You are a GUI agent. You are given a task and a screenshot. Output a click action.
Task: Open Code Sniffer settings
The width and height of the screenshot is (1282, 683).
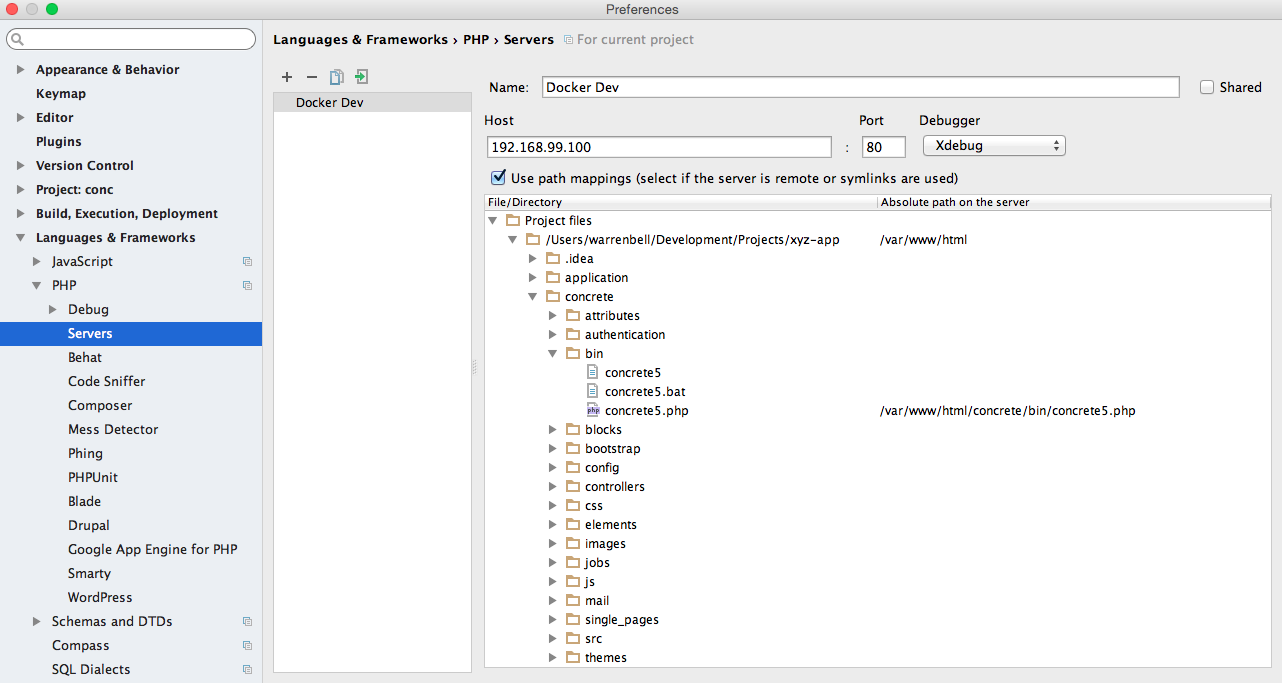click(107, 382)
